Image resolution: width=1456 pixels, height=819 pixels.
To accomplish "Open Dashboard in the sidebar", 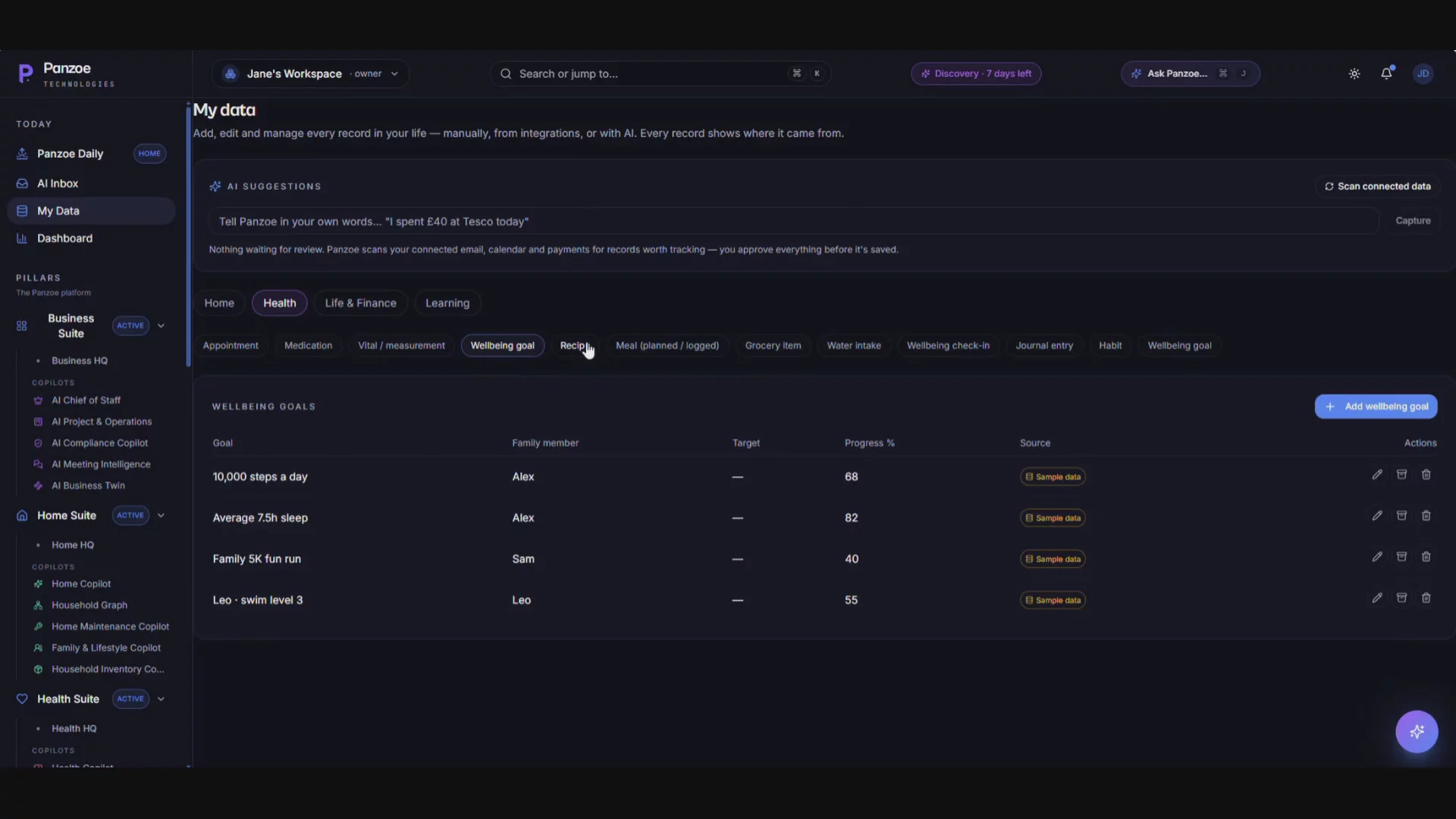I will tap(64, 238).
